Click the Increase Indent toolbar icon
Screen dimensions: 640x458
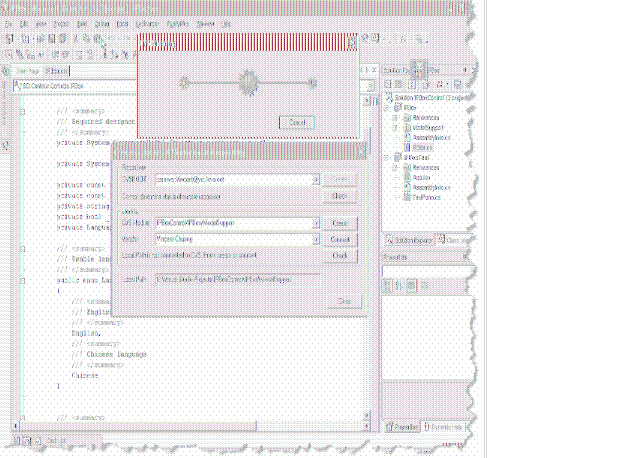(x=66, y=54)
